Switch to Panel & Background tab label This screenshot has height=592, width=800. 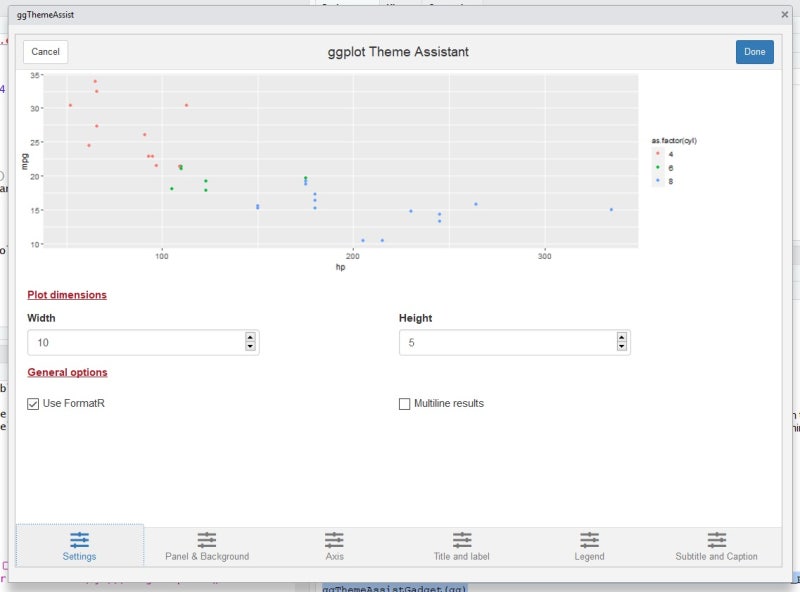[207, 556]
